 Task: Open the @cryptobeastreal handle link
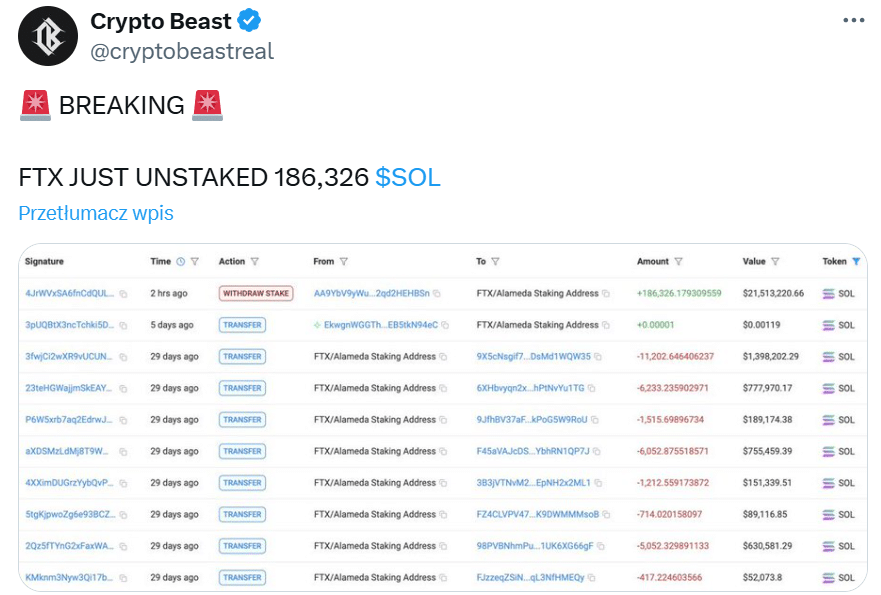coord(182,52)
